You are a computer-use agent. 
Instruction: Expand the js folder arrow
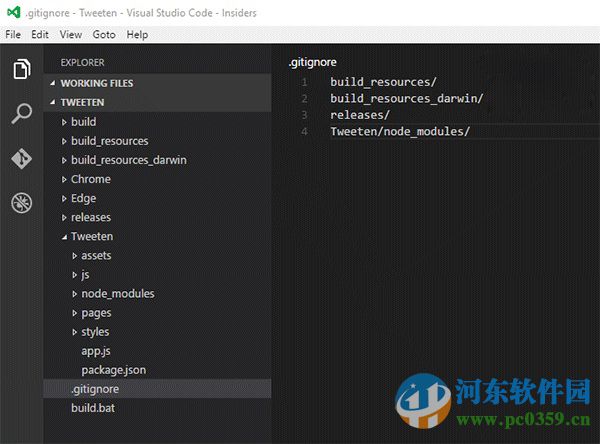point(75,275)
